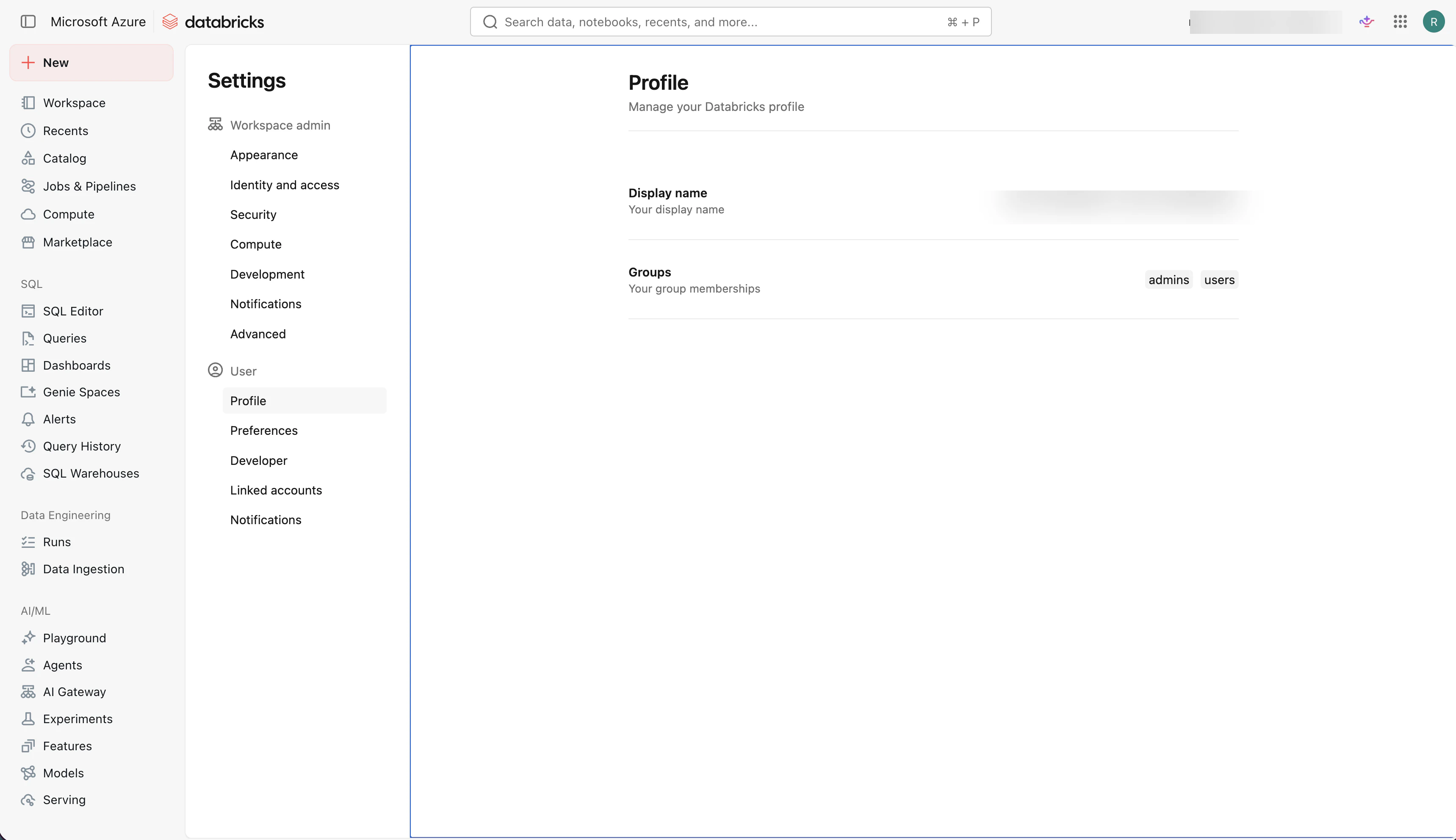
Task: Open the apps grid launcher icon
Action: click(x=1400, y=22)
